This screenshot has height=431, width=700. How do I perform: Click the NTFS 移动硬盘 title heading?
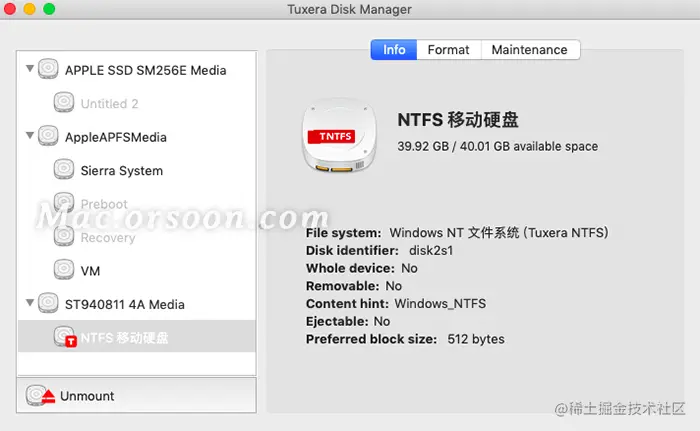tap(458, 120)
